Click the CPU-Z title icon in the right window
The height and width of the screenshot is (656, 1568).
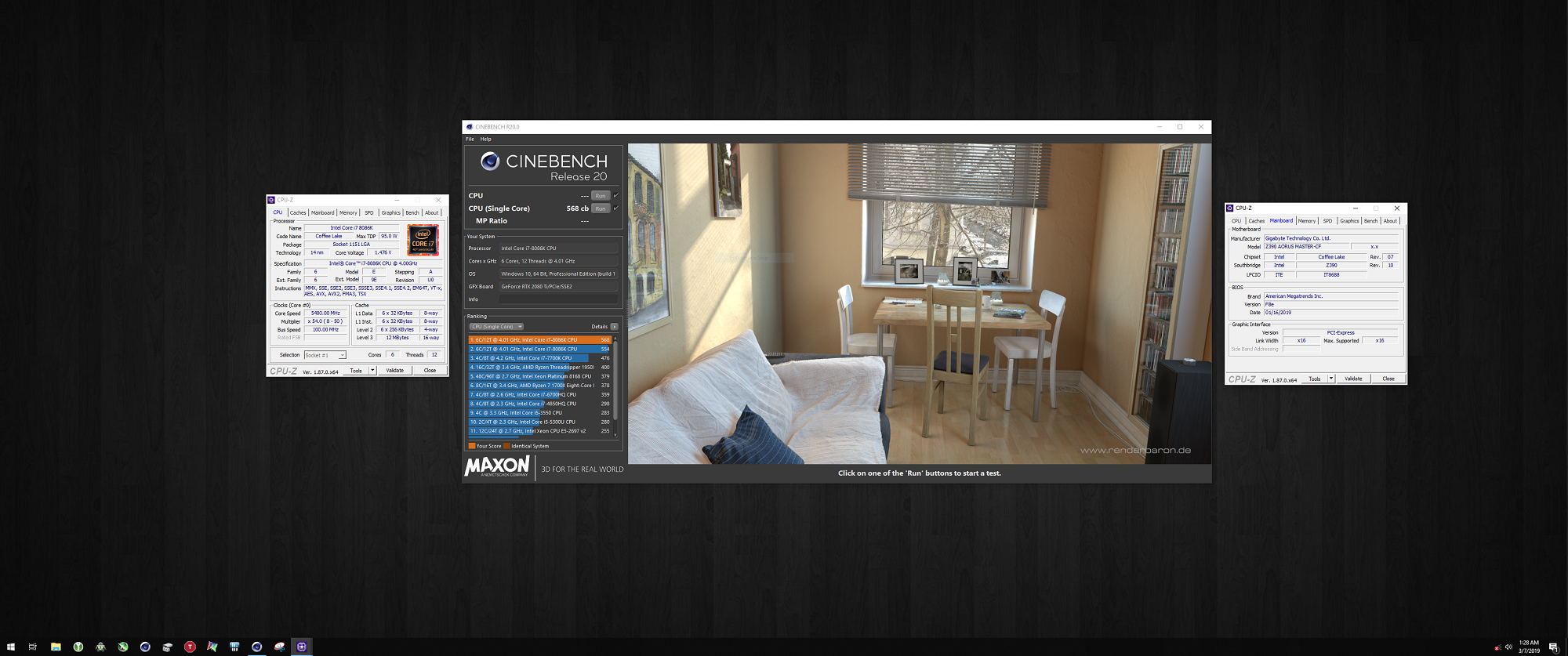[1230, 208]
